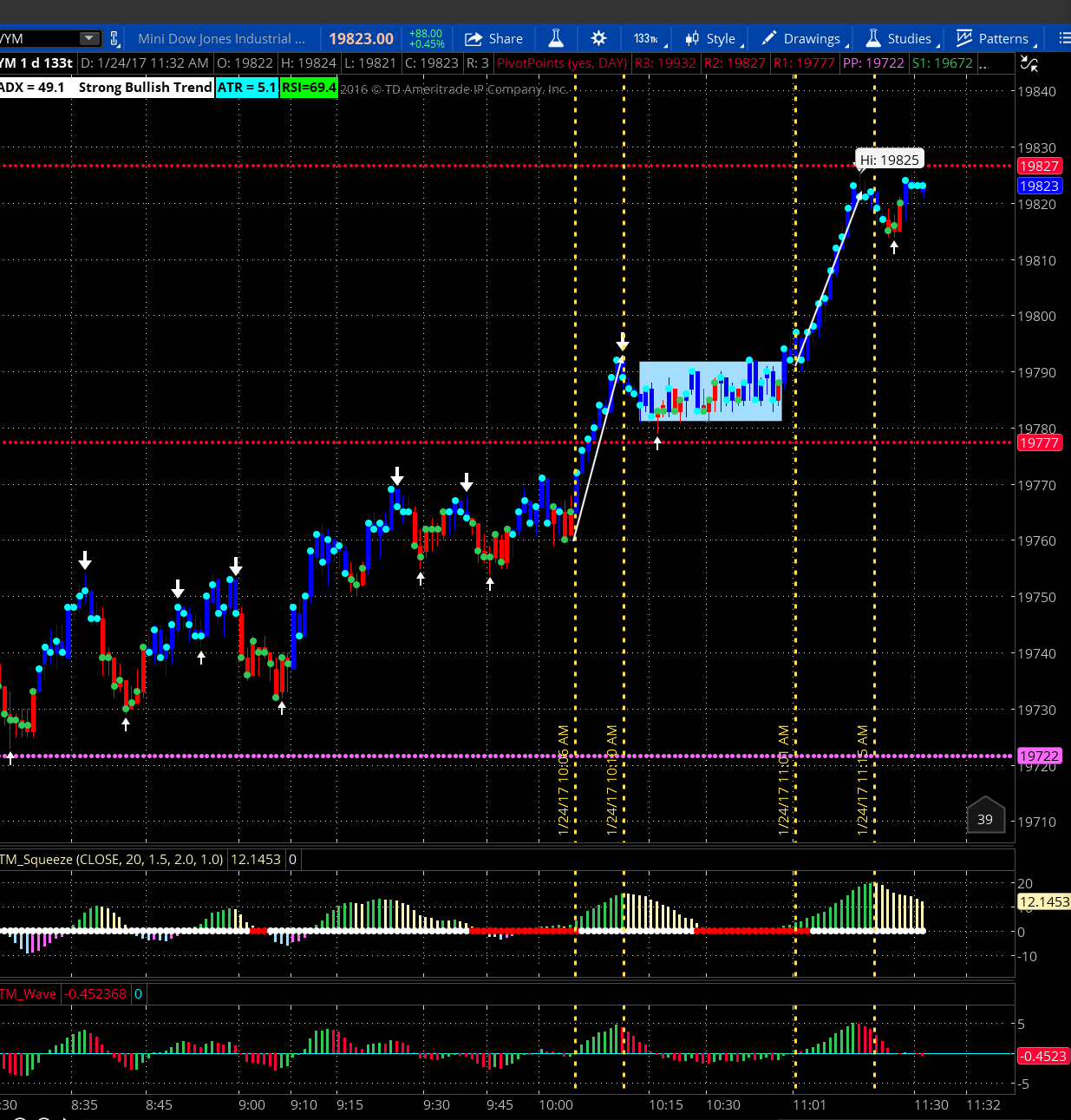Viewport: 1071px width, 1120px height.
Task: Click the TTM_Wave study label
Action: pyautogui.click(x=29, y=994)
